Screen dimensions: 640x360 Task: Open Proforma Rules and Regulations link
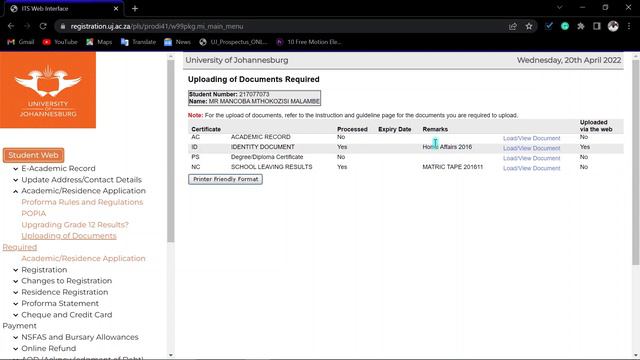coord(82,202)
